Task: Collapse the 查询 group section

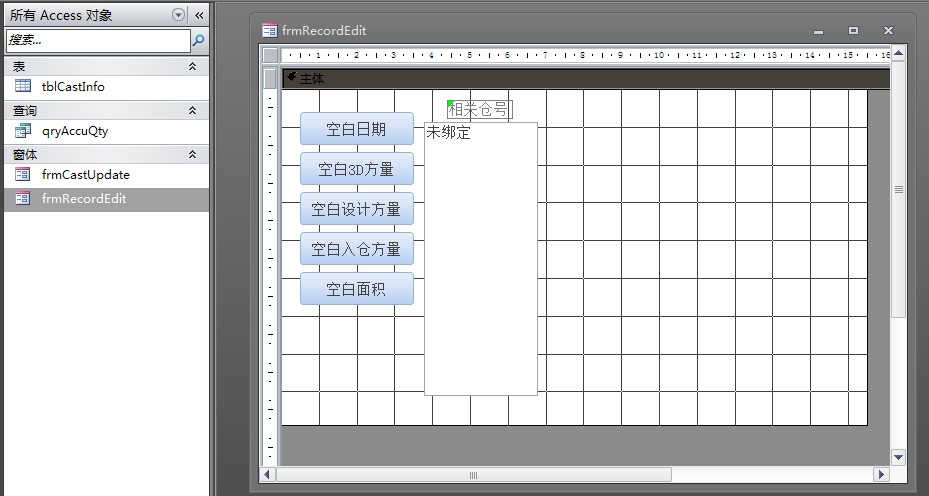Action: pyautogui.click(x=192, y=110)
